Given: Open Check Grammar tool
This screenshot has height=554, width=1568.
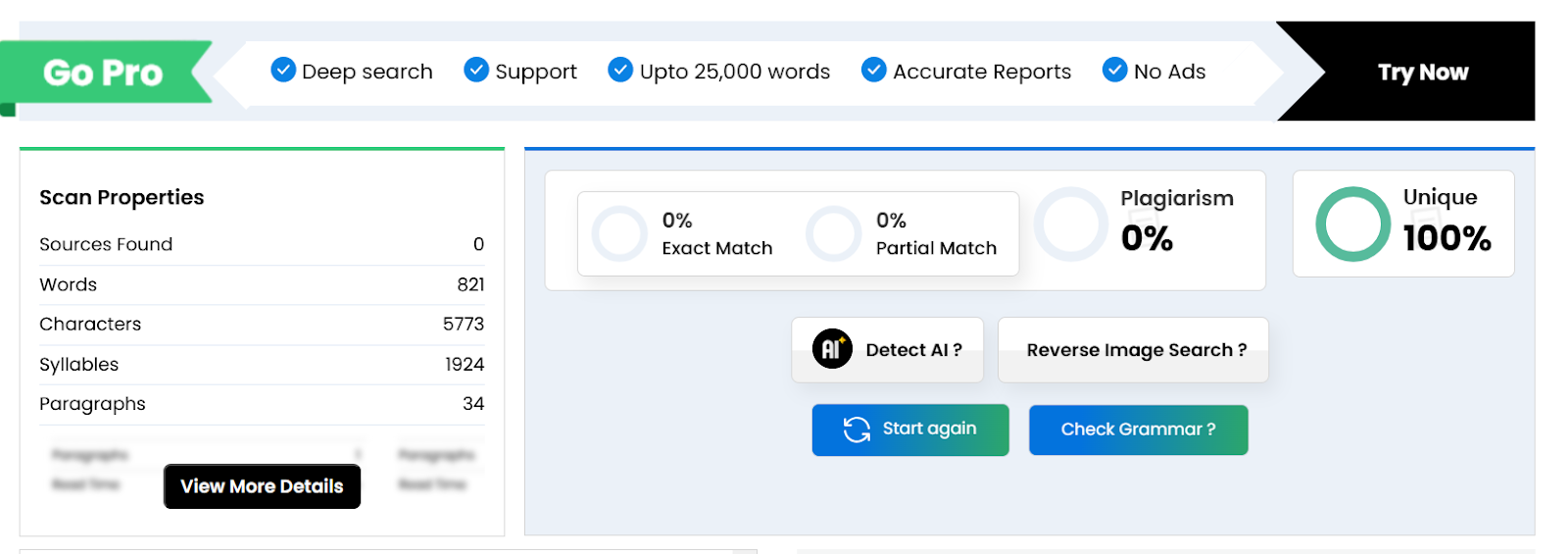Looking at the screenshot, I should click(1138, 429).
